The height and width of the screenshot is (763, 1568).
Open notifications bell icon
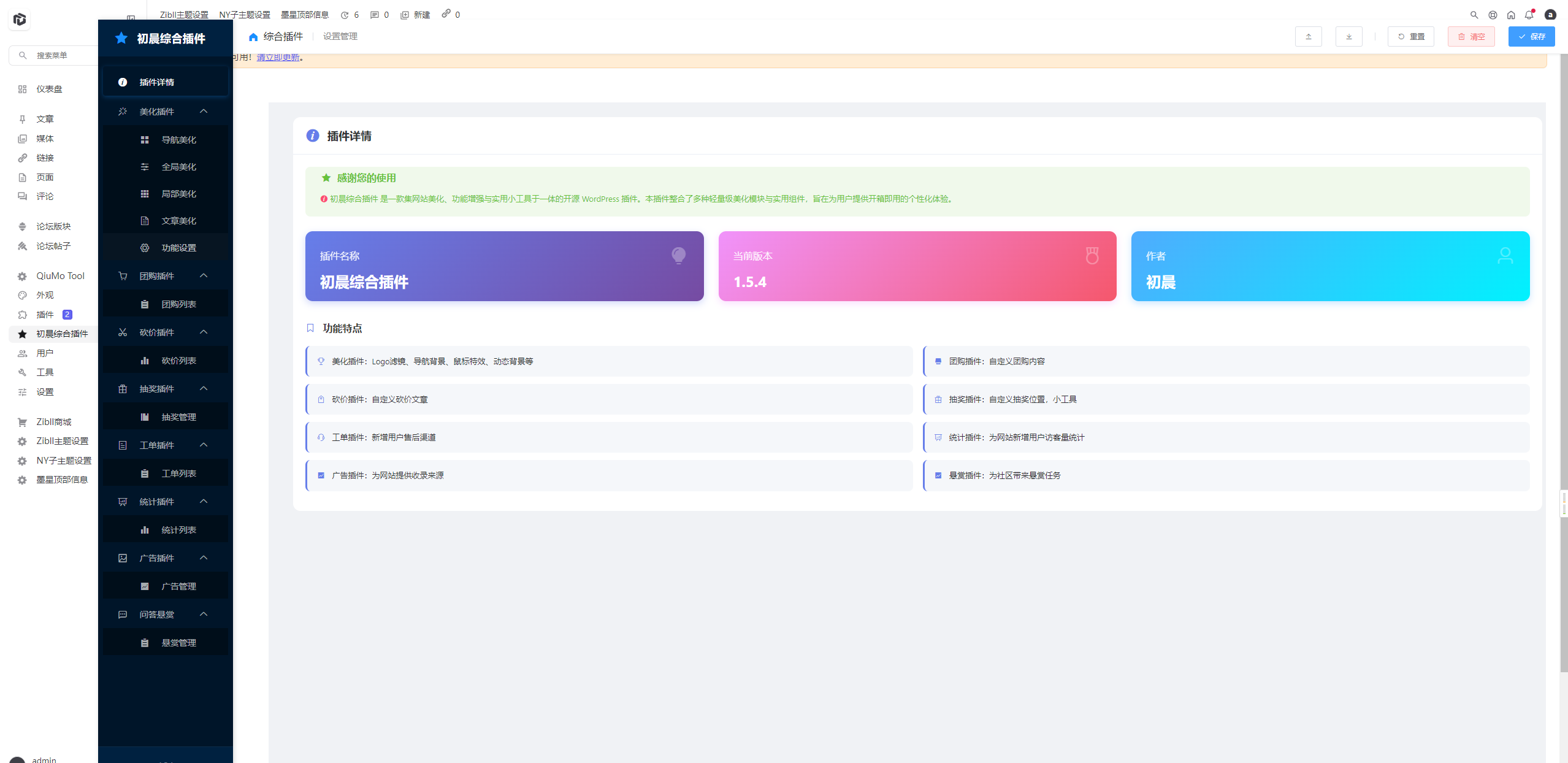pos(1529,15)
